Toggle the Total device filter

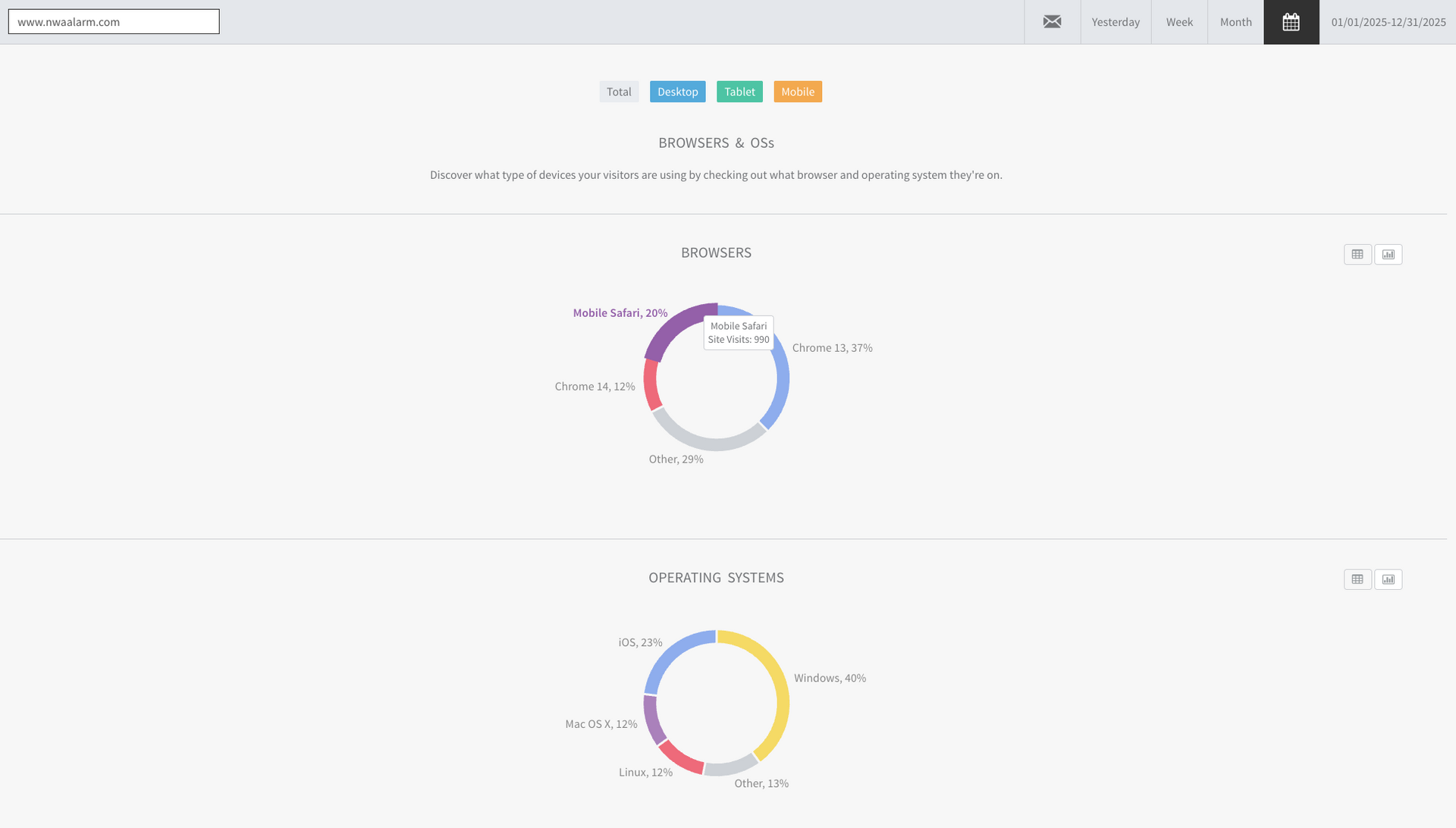[x=619, y=92]
